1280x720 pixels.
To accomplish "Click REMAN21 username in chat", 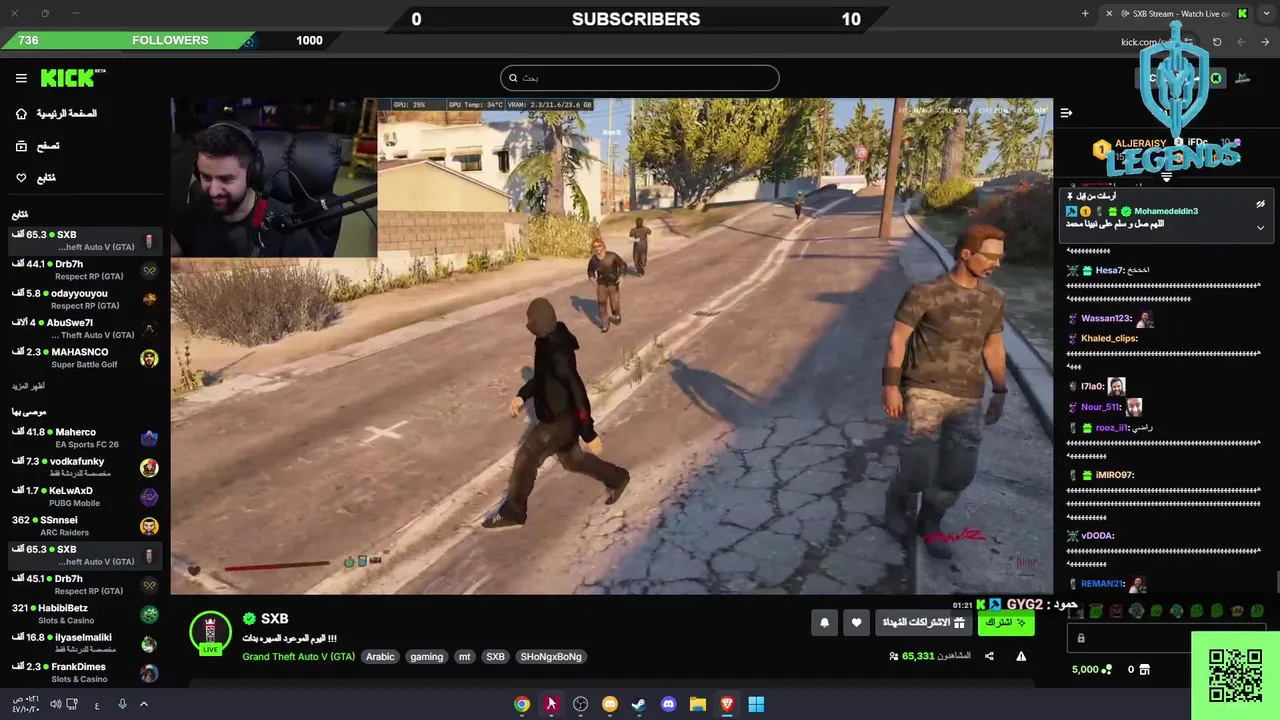I will pos(1102,584).
